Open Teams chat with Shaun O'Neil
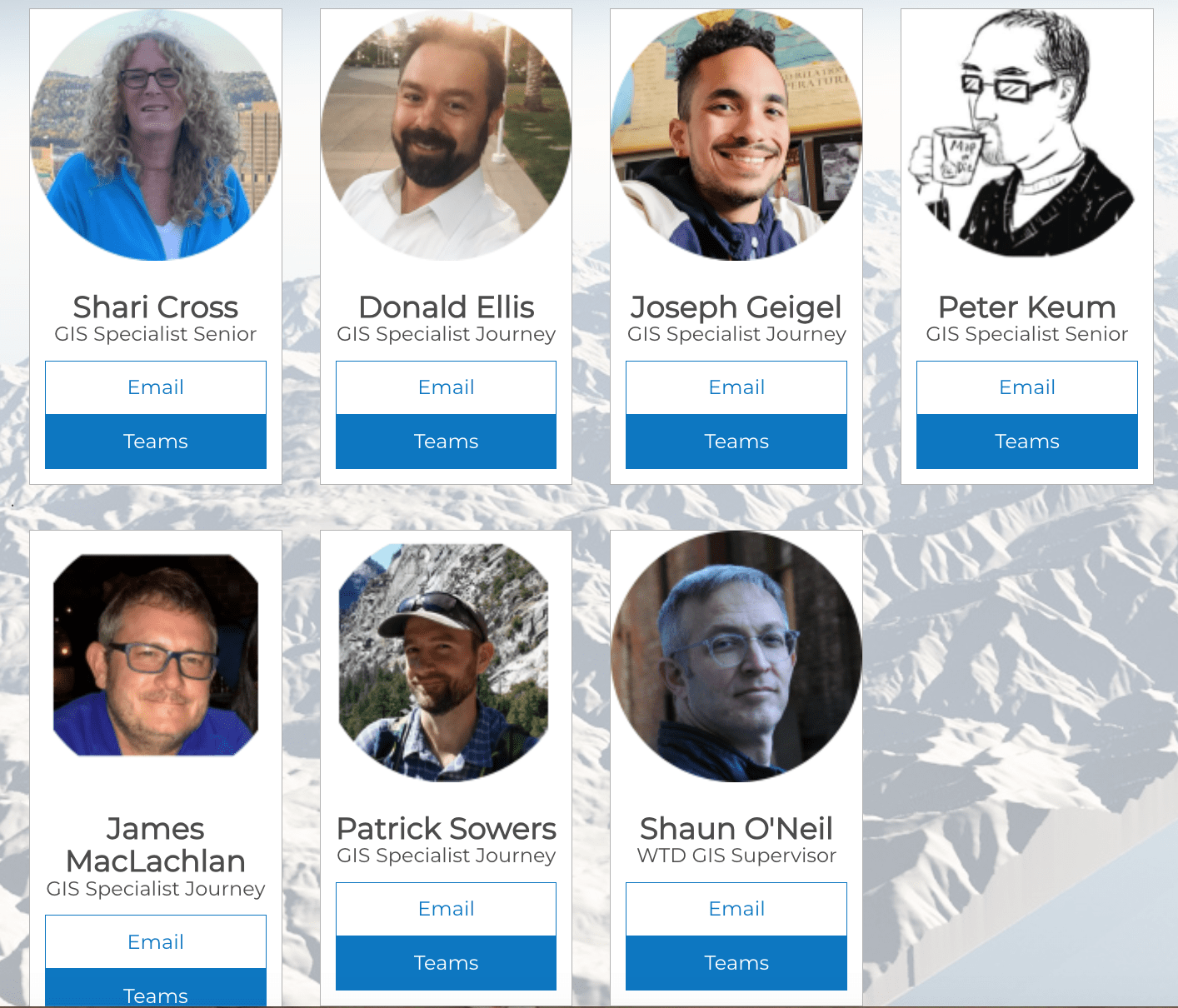The width and height of the screenshot is (1178, 1008). tap(736, 963)
